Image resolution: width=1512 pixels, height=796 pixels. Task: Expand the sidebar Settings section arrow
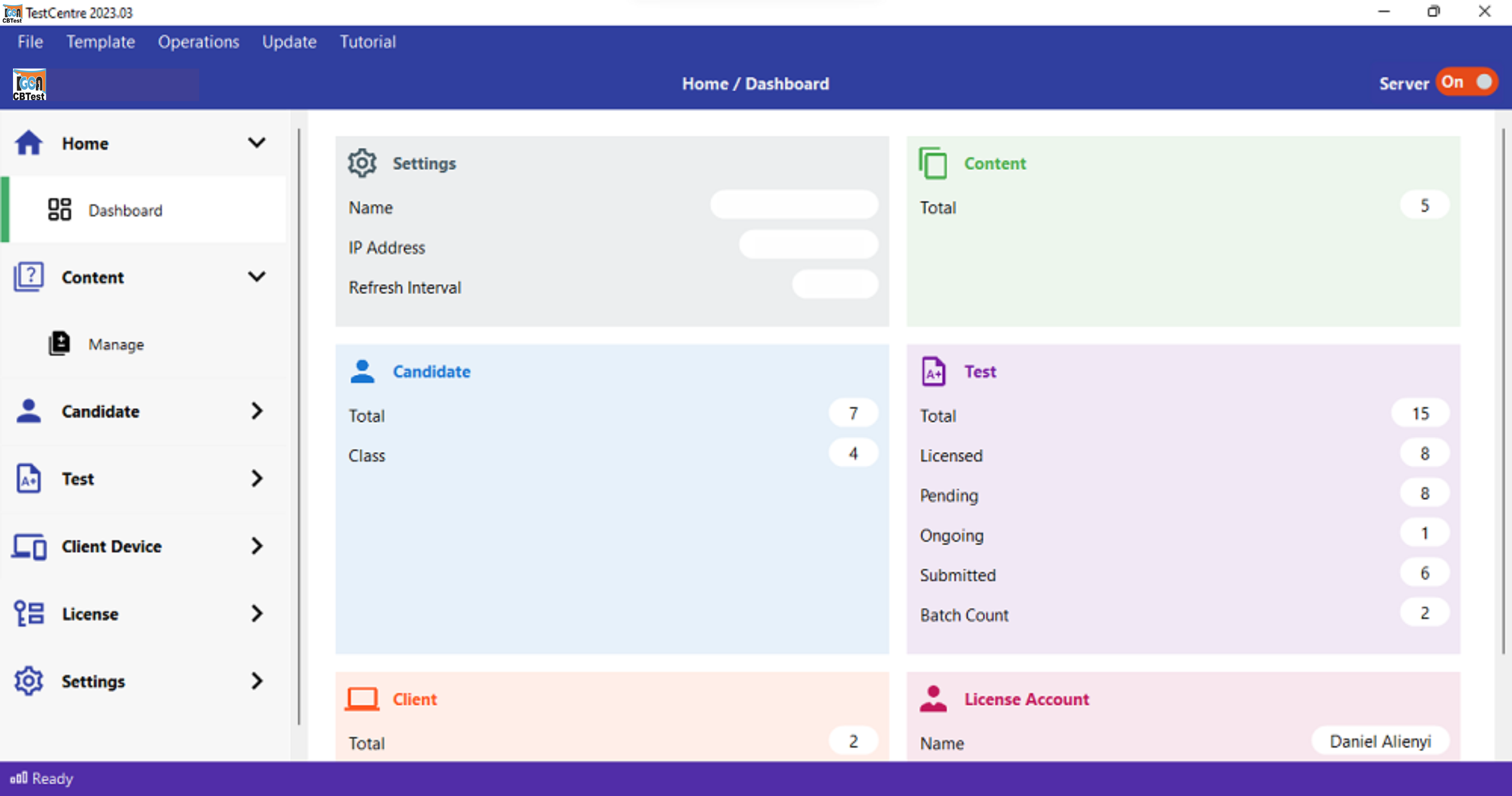point(256,681)
